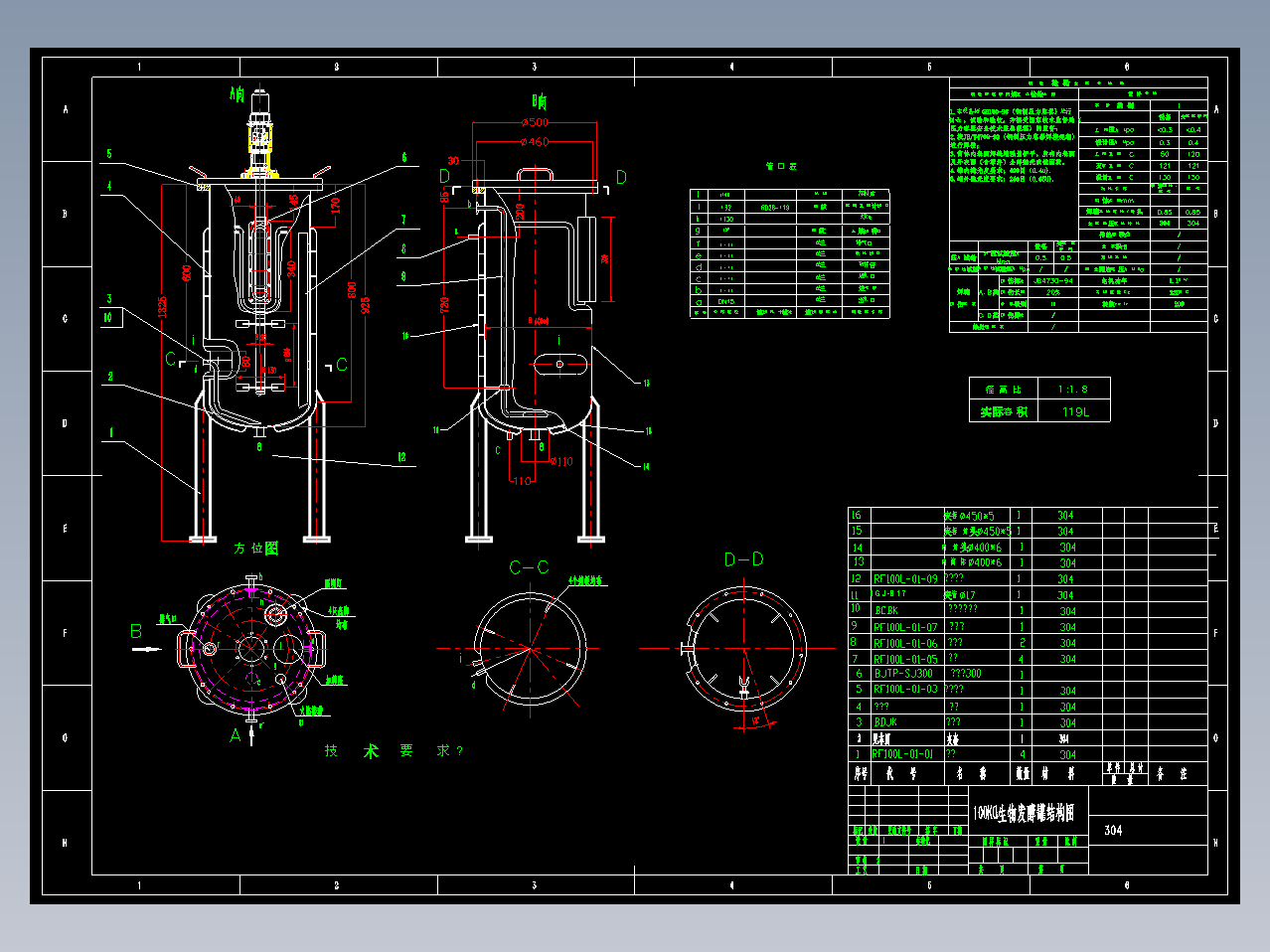Select the handle on top of the B view lid

click(535, 175)
